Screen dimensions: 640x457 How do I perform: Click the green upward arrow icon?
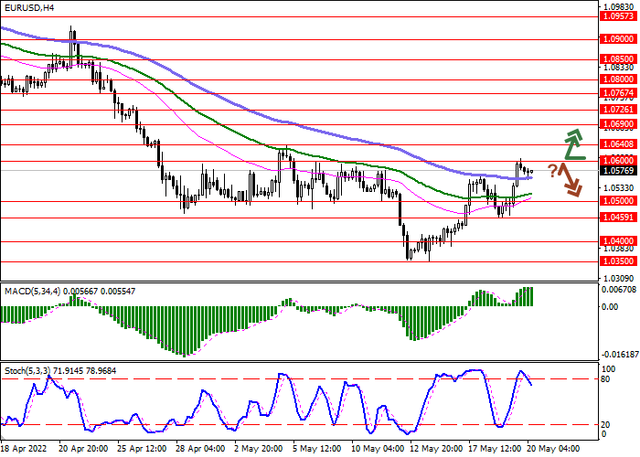click(x=573, y=144)
